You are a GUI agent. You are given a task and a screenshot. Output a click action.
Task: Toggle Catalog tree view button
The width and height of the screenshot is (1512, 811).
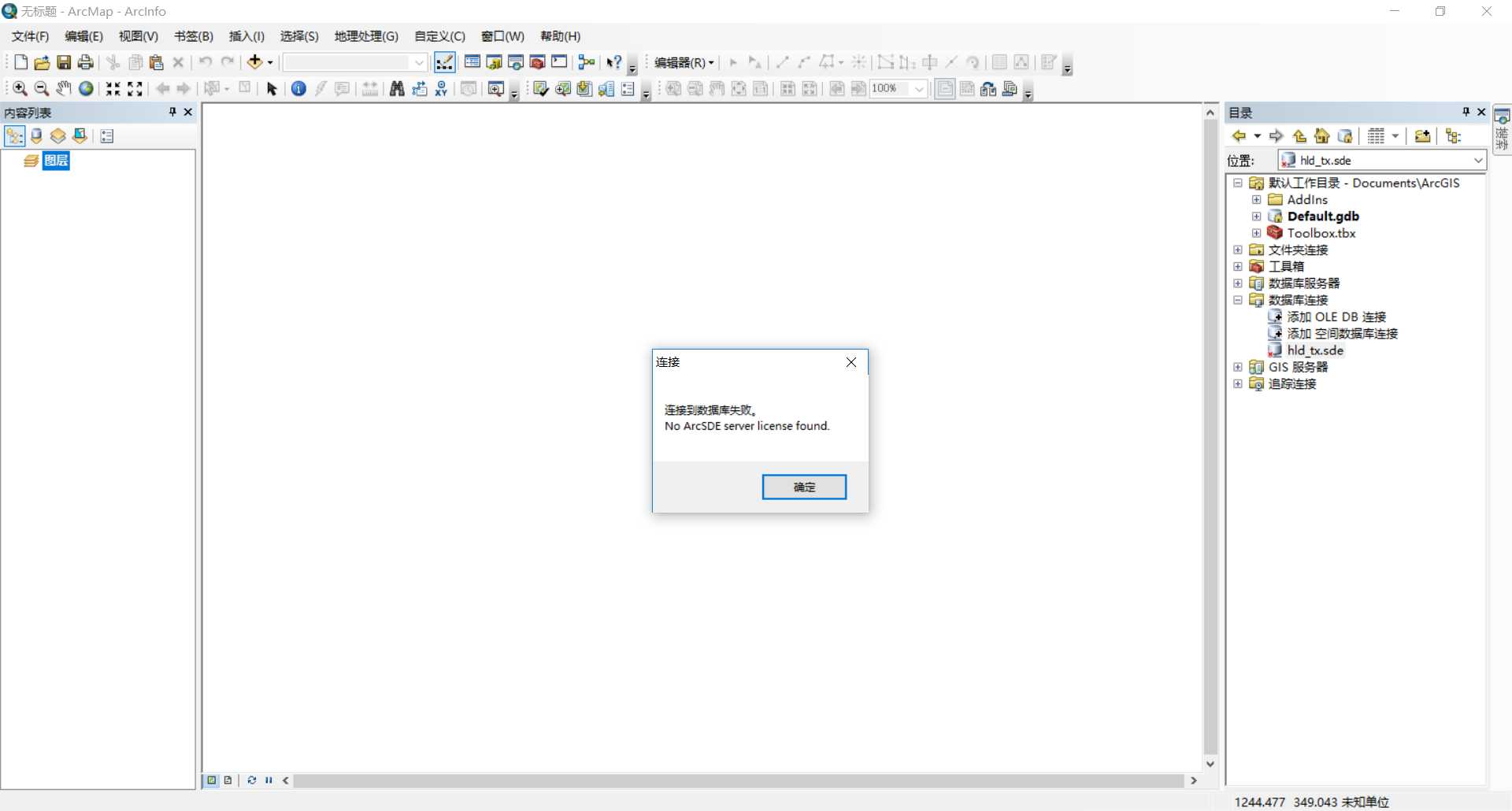coord(1454,136)
